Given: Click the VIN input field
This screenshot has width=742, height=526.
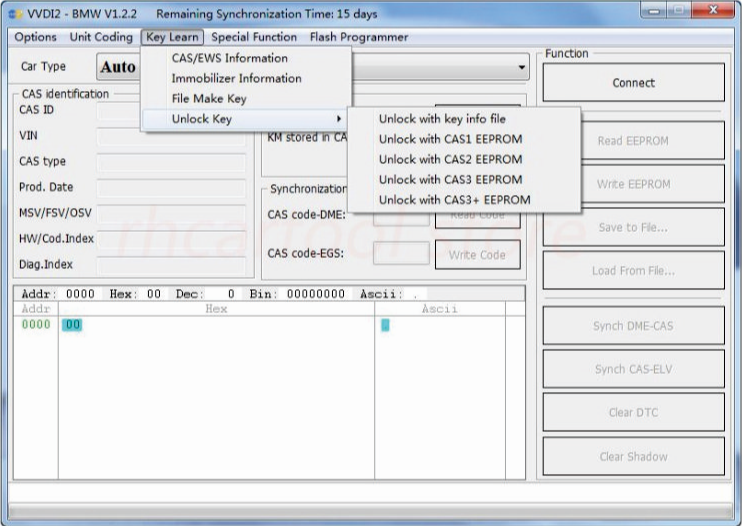Looking at the screenshot, I should (x=171, y=137).
